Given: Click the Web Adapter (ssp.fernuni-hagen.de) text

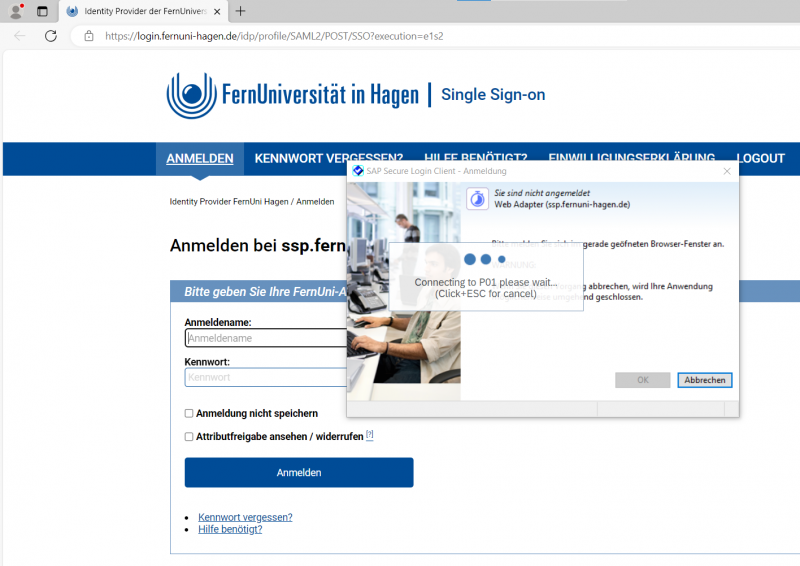Looking at the screenshot, I should tap(562, 205).
